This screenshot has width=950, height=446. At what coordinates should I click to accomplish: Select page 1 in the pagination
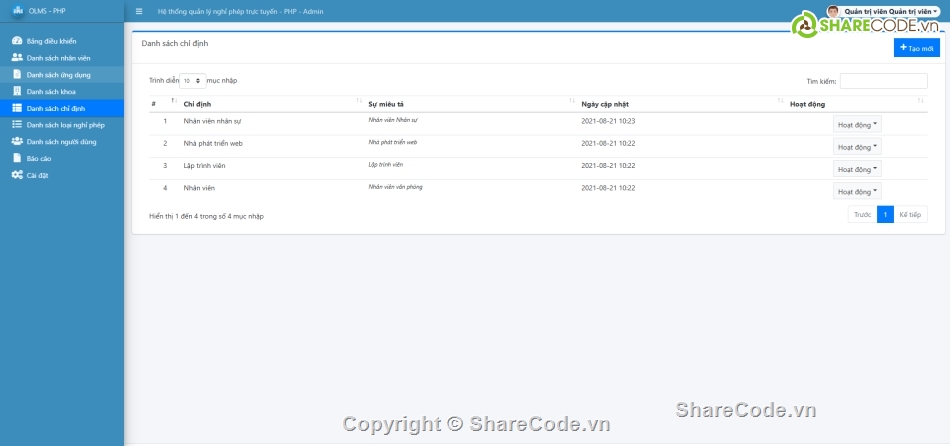[885, 214]
